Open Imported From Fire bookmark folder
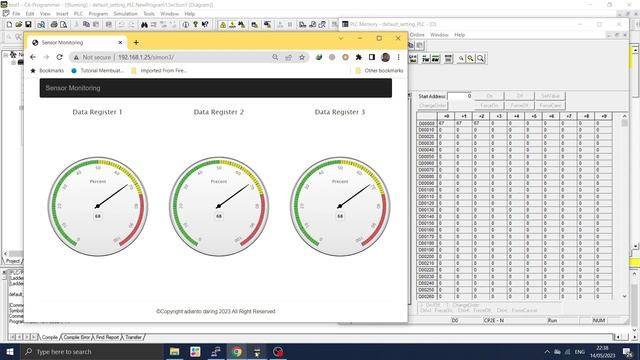Screen dimensions: 640x360 [x=159, y=71]
